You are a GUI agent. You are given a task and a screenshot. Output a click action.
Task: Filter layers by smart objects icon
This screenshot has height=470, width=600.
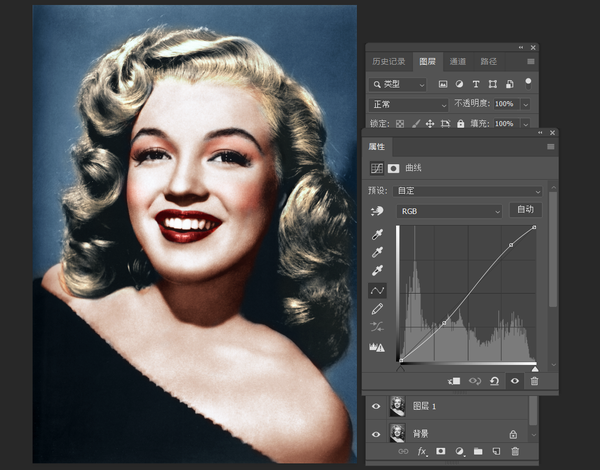(510, 85)
